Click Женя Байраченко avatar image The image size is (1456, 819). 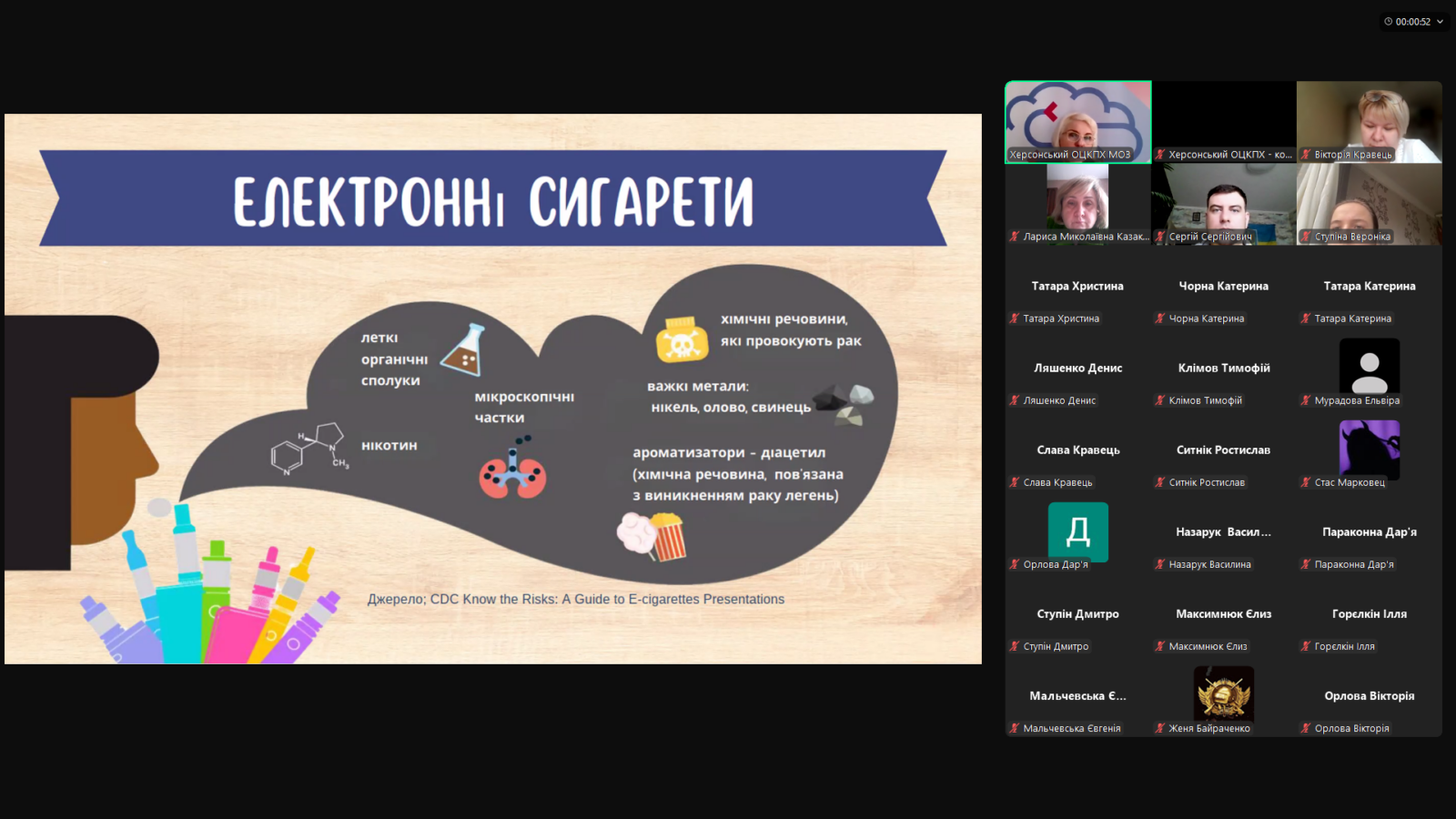(1223, 693)
